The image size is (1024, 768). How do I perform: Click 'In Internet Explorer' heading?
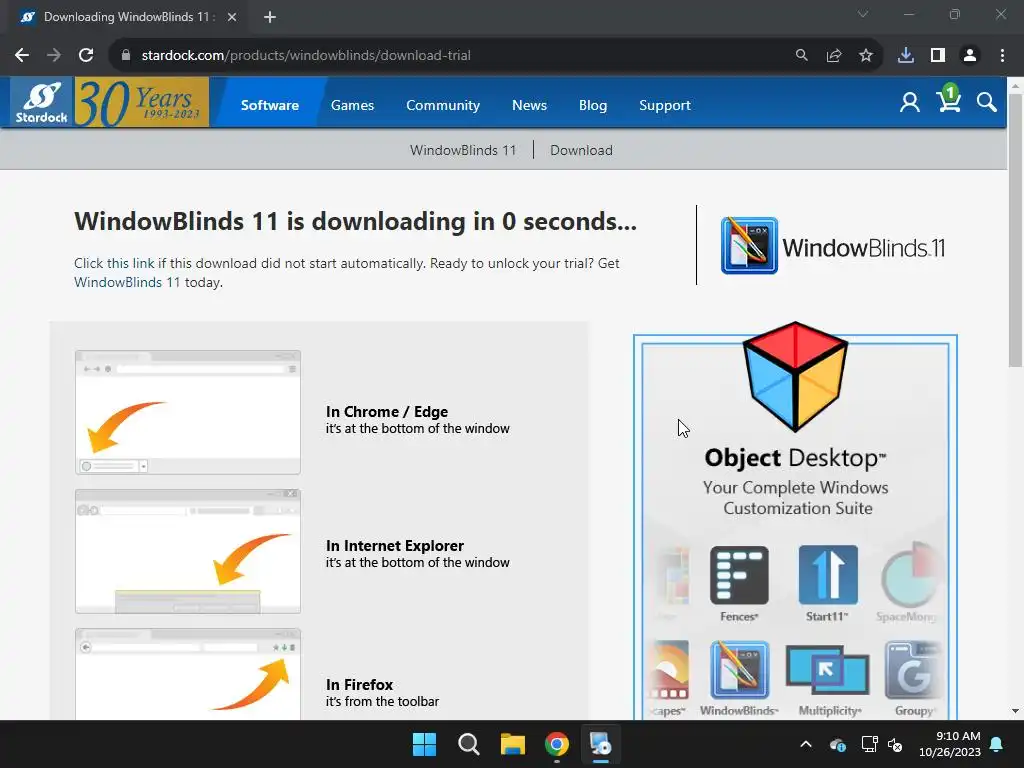(x=394, y=545)
